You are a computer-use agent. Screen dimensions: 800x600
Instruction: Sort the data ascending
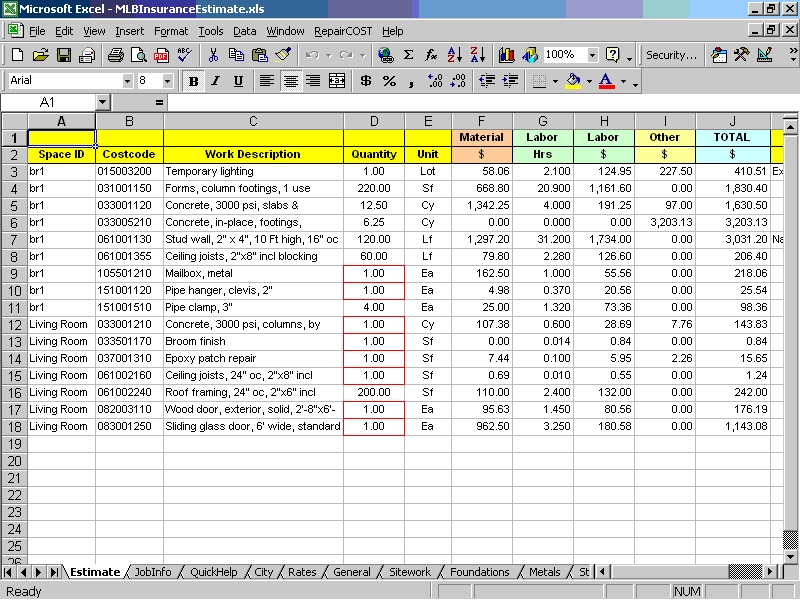tap(454, 54)
